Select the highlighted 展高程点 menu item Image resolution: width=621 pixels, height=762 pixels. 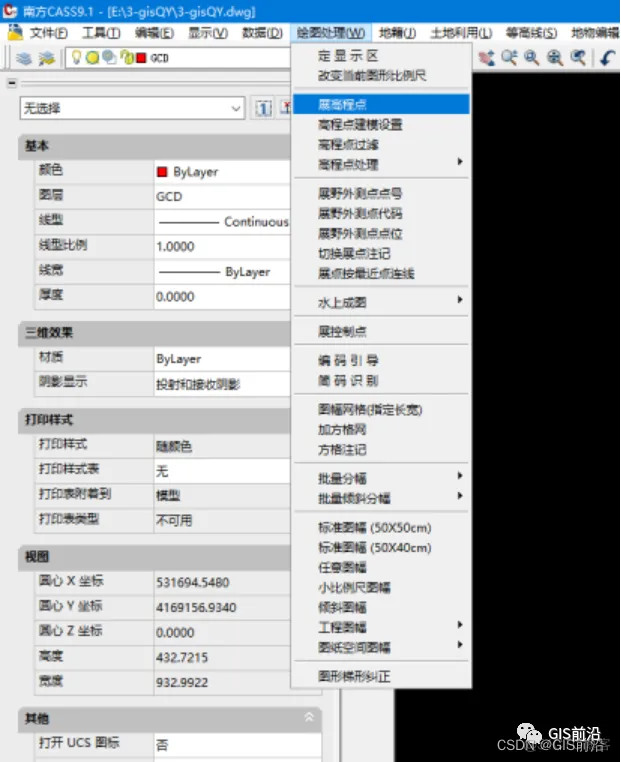(x=381, y=104)
